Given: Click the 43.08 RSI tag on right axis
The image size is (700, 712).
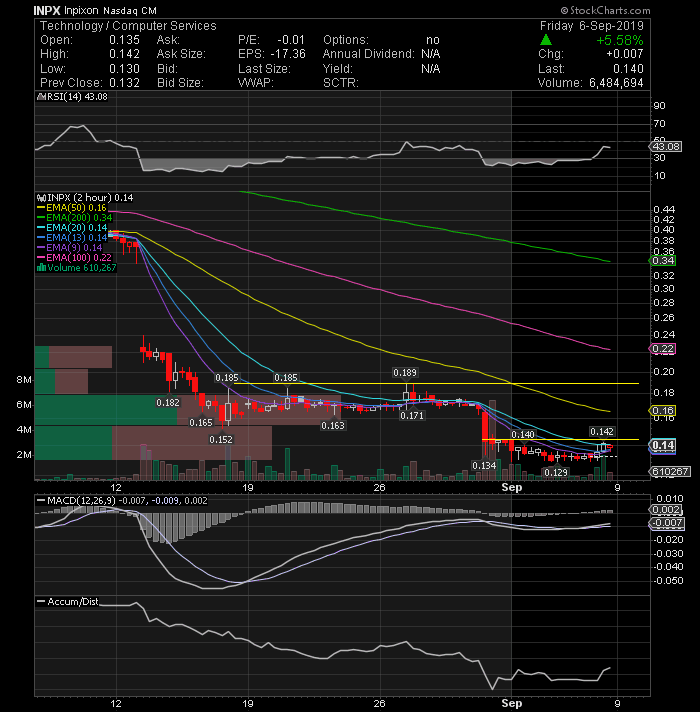Looking at the screenshot, I should (666, 147).
